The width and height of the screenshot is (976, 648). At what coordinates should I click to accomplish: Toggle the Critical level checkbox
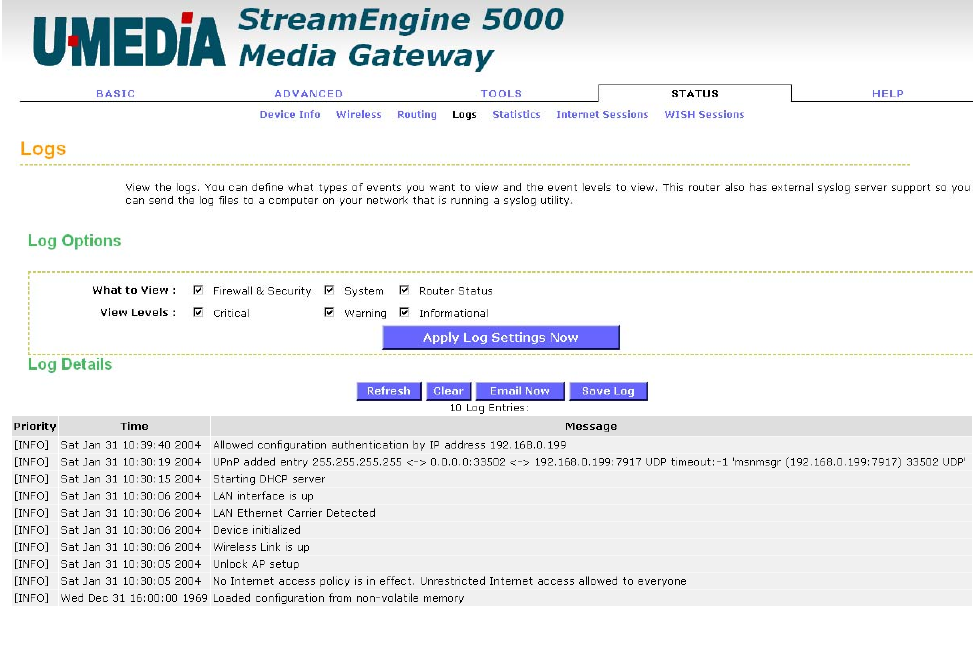pyautogui.click(x=198, y=312)
